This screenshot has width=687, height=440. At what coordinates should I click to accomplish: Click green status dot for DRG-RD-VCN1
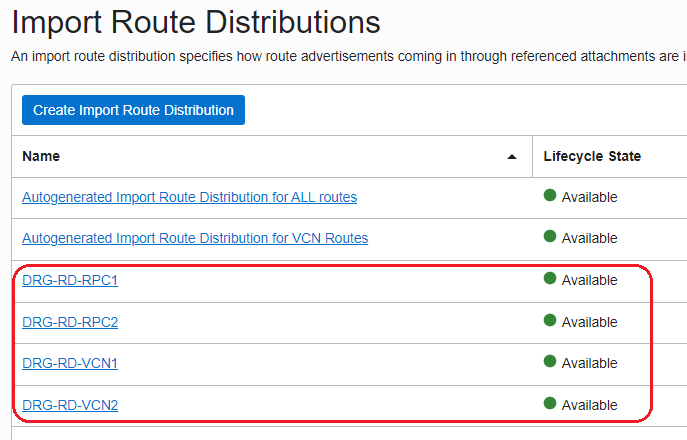tap(550, 362)
